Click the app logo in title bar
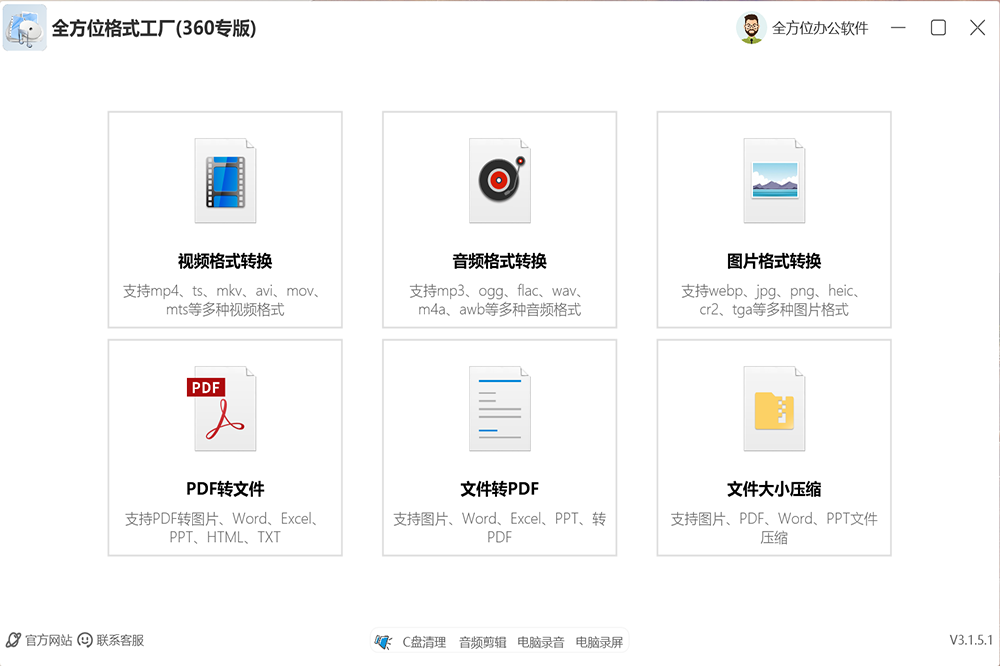 point(24,29)
